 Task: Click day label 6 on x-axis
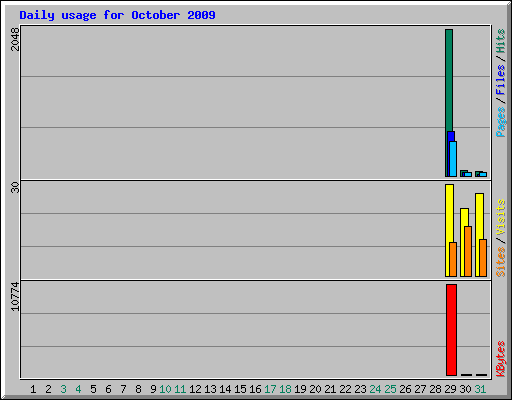(108, 389)
